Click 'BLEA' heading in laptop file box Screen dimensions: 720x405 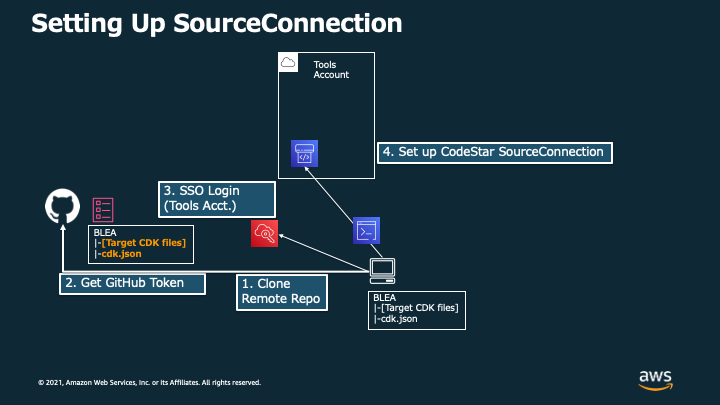click(384, 298)
